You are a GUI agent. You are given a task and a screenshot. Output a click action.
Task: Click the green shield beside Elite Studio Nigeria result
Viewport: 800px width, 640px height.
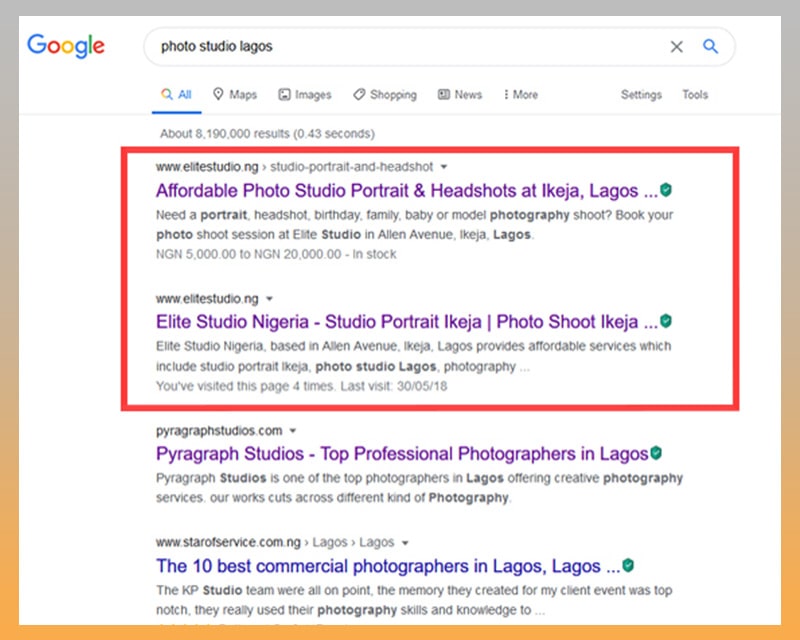pos(666,321)
